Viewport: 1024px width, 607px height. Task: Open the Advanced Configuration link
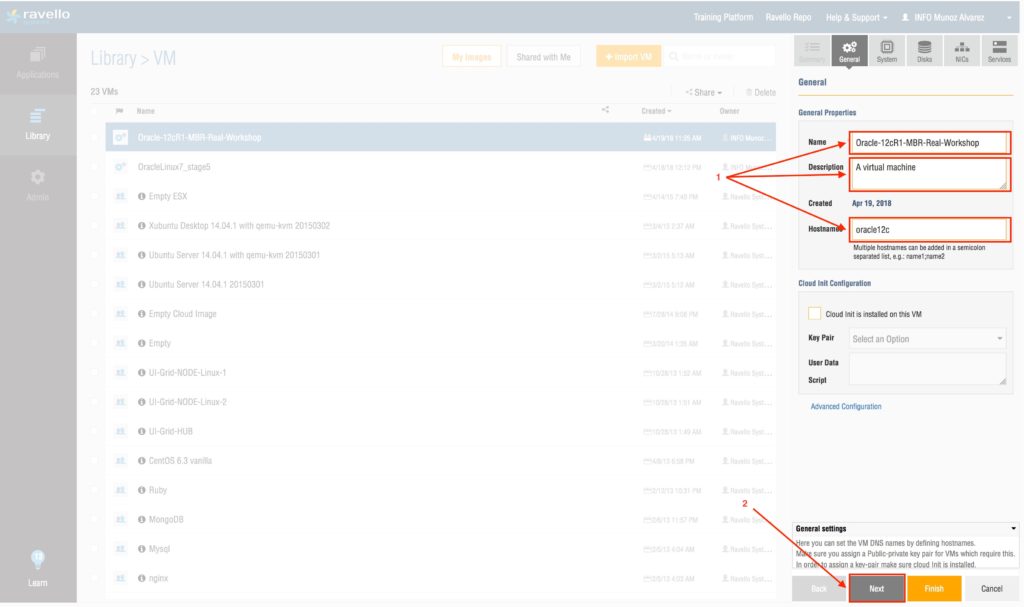(x=846, y=407)
